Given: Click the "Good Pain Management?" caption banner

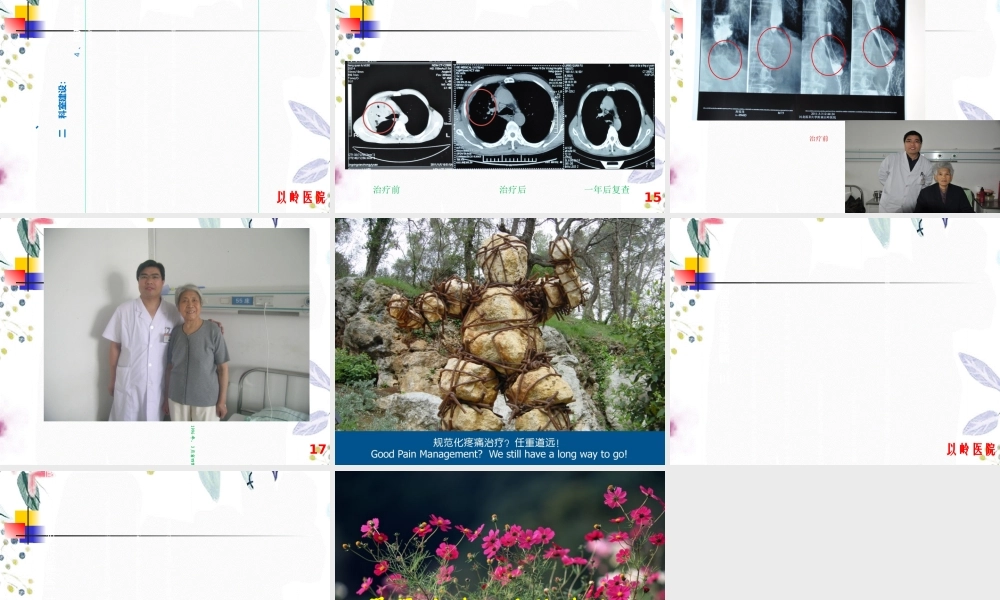Looking at the screenshot, I should 500,448.
